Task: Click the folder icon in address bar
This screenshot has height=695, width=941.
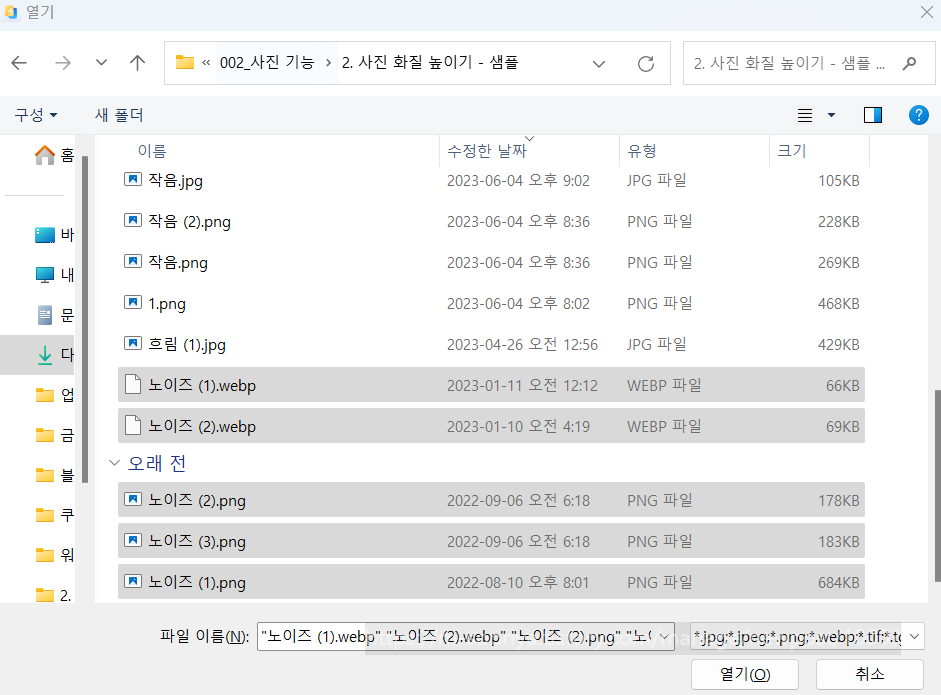Action: click(185, 62)
